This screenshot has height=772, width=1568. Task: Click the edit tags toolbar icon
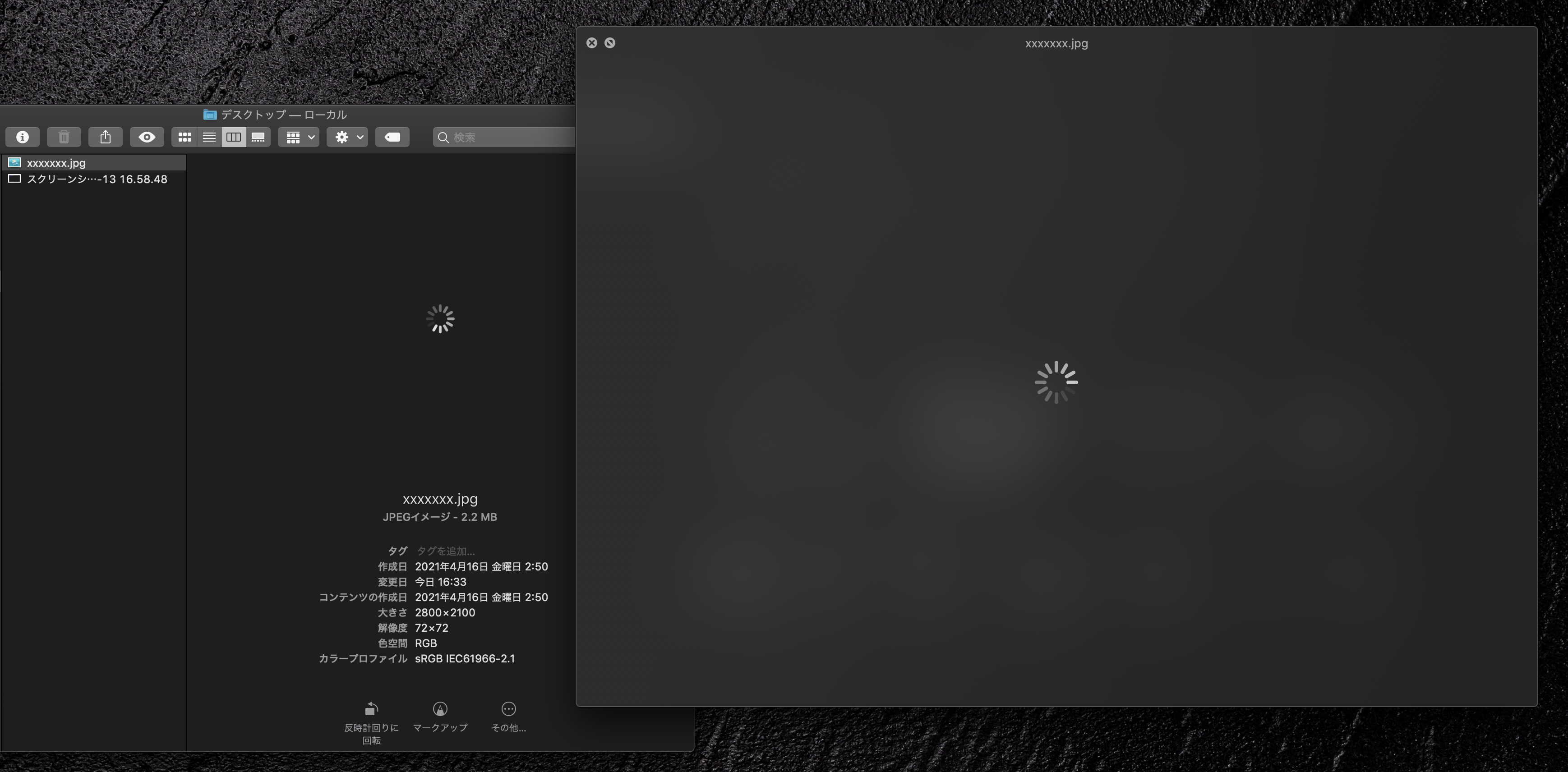point(392,137)
